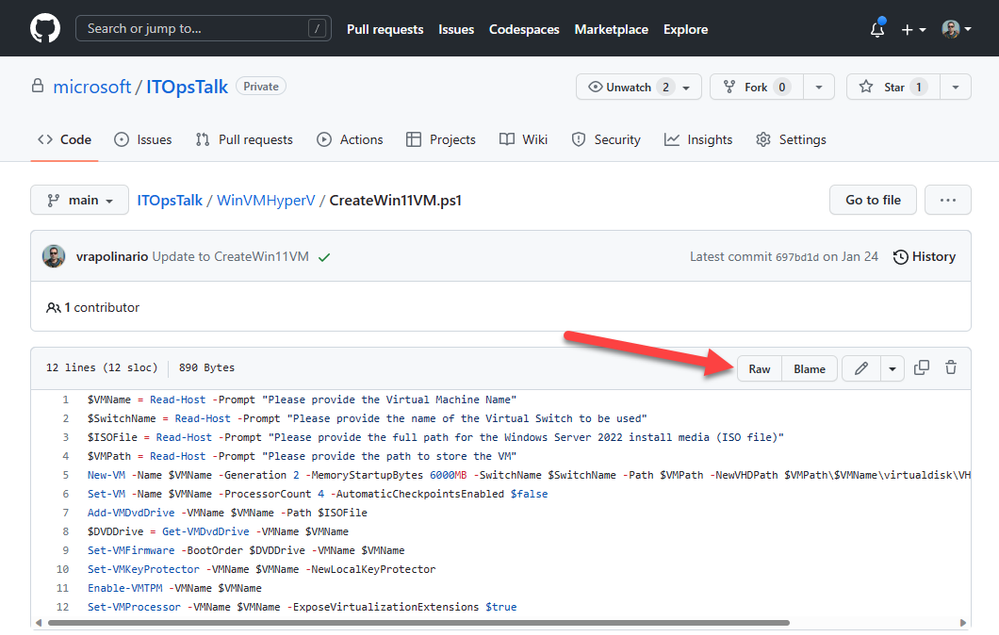Switch to the repository Pull requests tab
Viewport: 999px width, 635px height.
coord(244,139)
